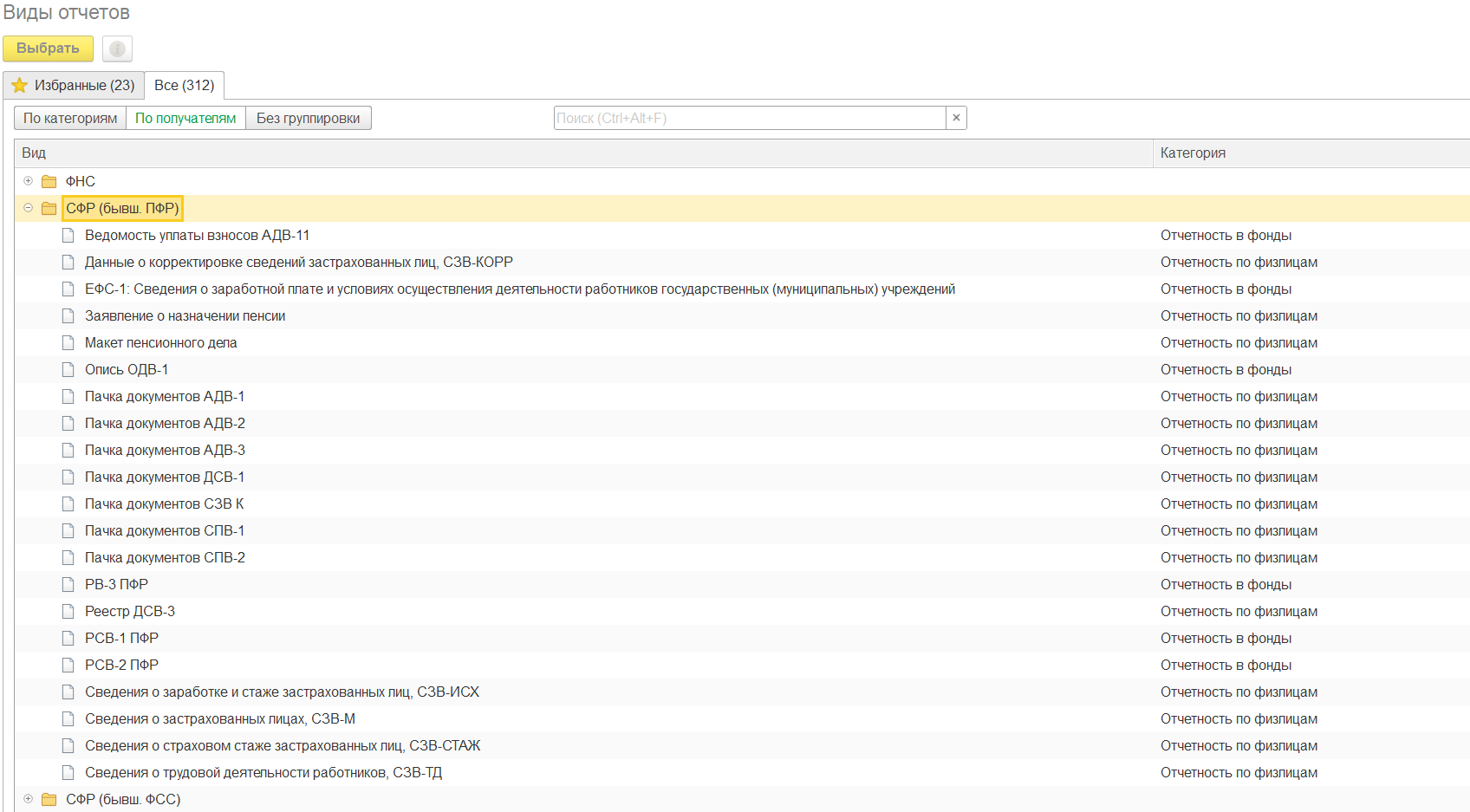Image resolution: width=1470 pixels, height=812 pixels.
Task: Select Пачка документов СПВ-2
Action: (165, 557)
